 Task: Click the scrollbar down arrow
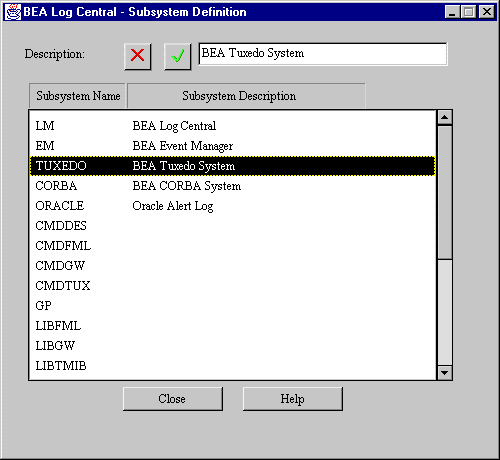[444, 372]
